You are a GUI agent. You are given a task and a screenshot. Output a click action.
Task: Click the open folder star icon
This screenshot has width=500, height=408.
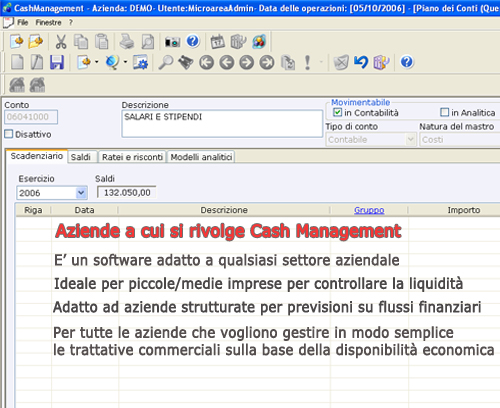36,42
